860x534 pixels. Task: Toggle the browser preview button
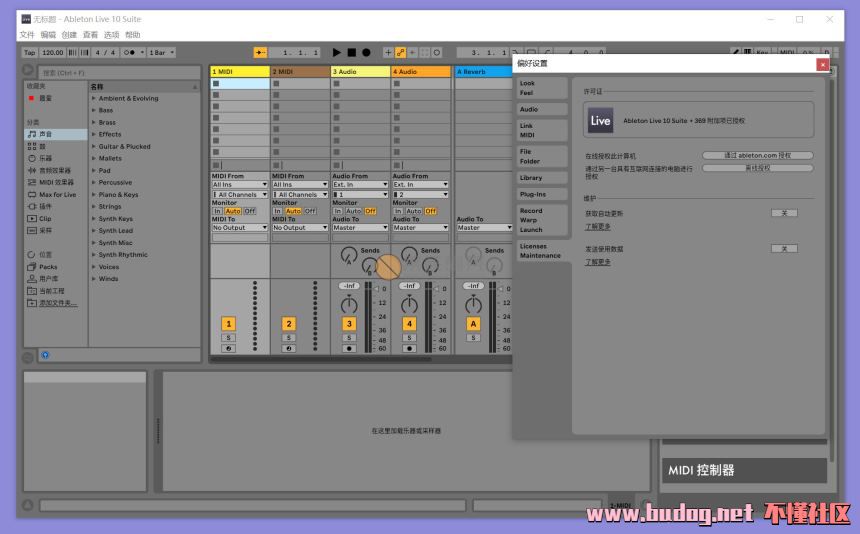click(45, 355)
